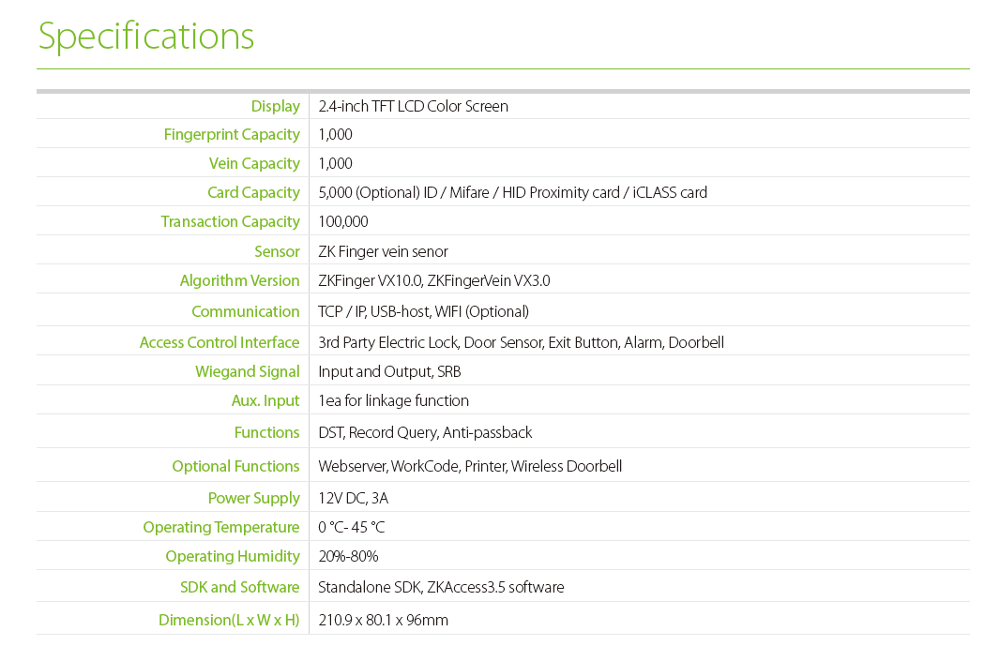Click the Specifications heading
This screenshot has height=646, width=1000.
pyautogui.click(x=146, y=36)
